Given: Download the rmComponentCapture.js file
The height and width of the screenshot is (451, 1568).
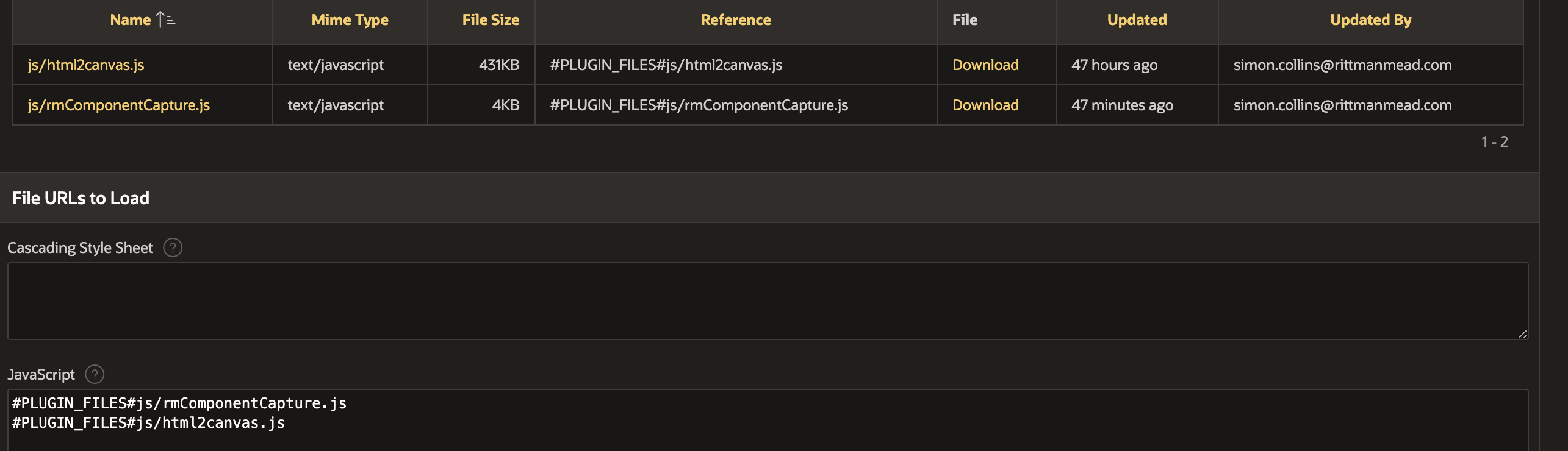Looking at the screenshot, I should [x=985, y=104].
